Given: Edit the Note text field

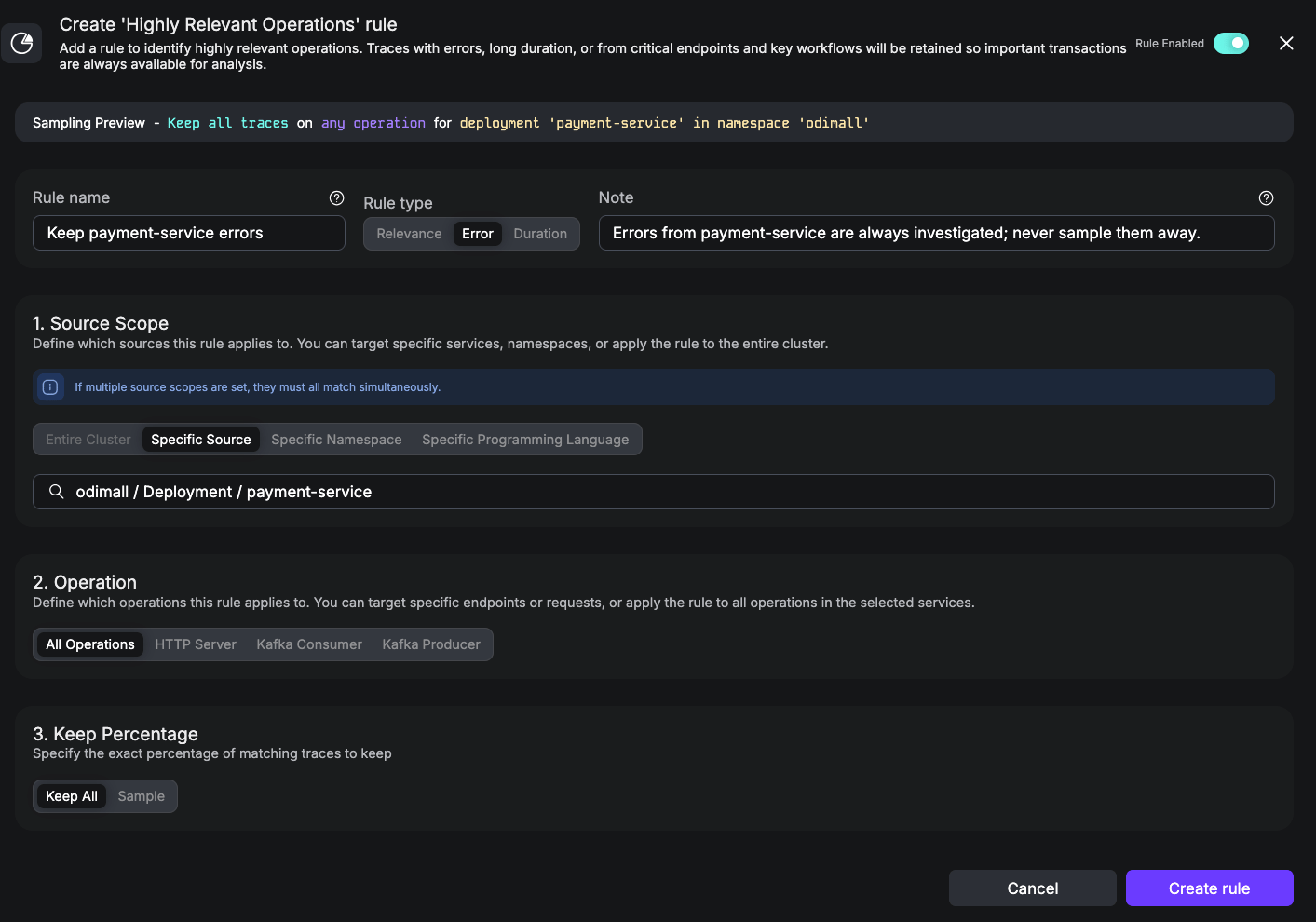Looking at the screenshot, I should click(x=936, y=233).
